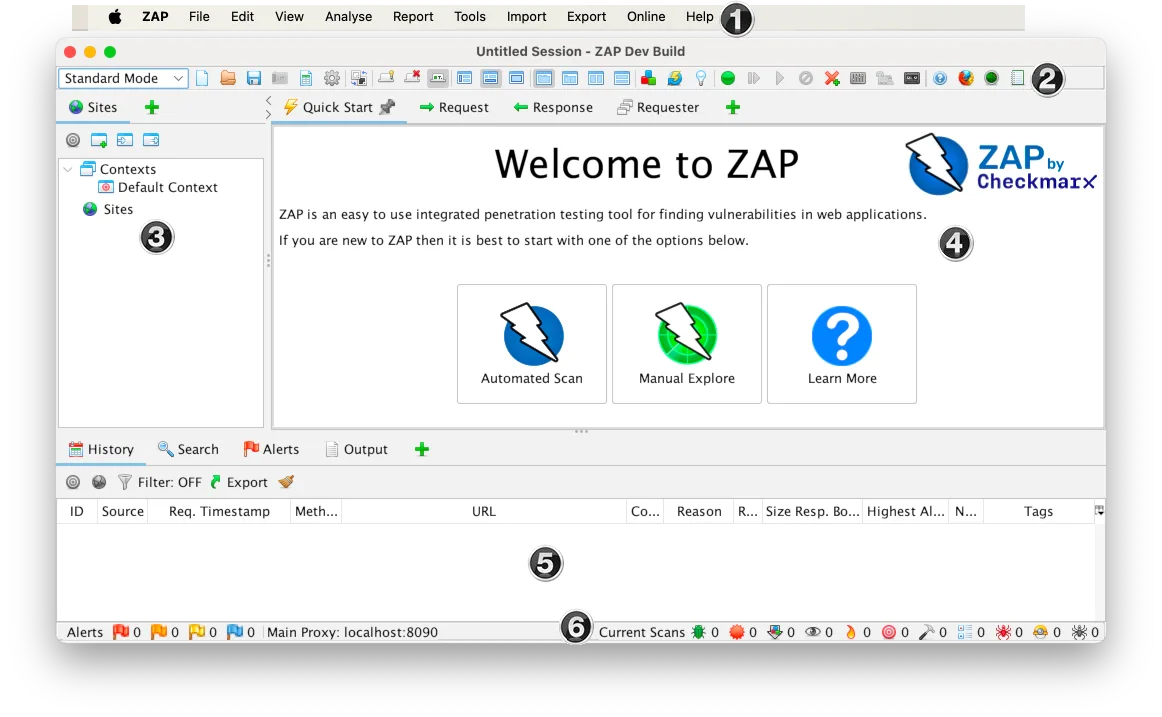Enable break on all requests green toggle
Viewport: 1162px width, 717px height.
click(729, 77)
